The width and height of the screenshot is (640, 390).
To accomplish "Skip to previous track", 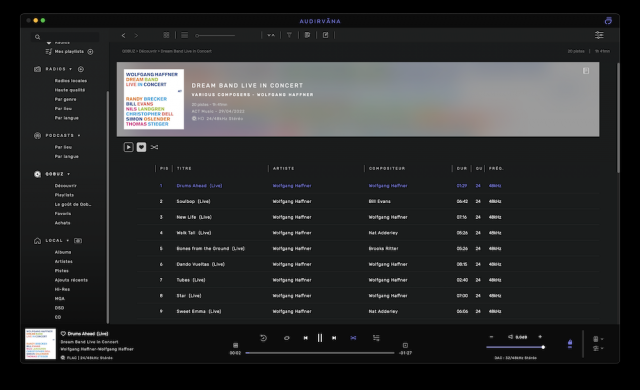I will tap(305, 338).
